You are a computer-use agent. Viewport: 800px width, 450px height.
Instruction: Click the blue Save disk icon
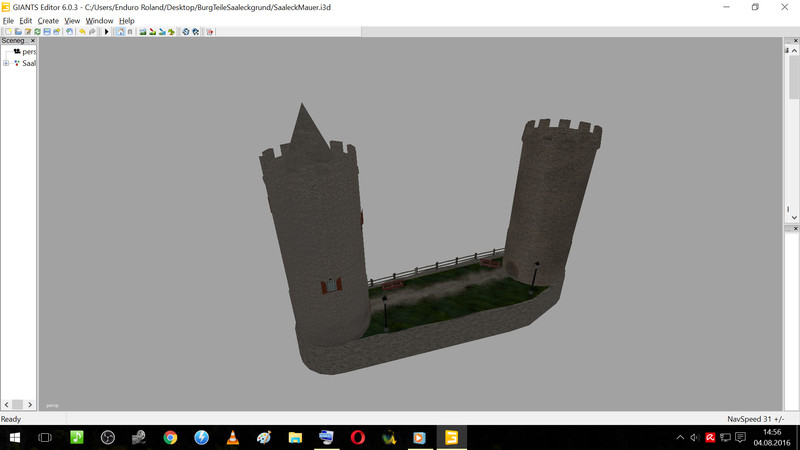[47, 32]
